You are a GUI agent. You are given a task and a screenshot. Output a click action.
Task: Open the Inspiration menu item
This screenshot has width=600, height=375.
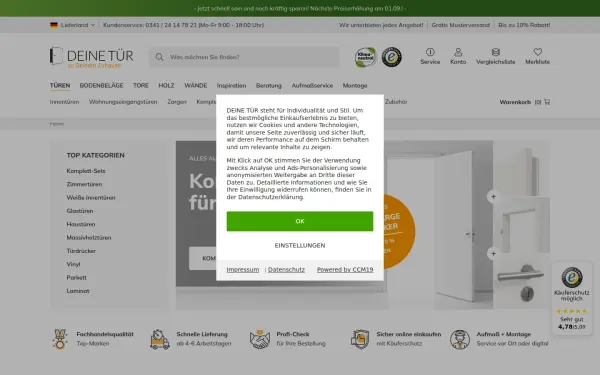point(231,85)
